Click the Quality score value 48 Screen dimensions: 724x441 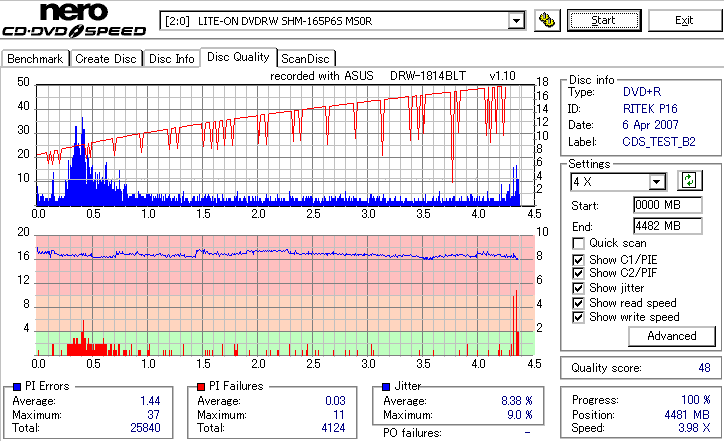click(704, 368)
